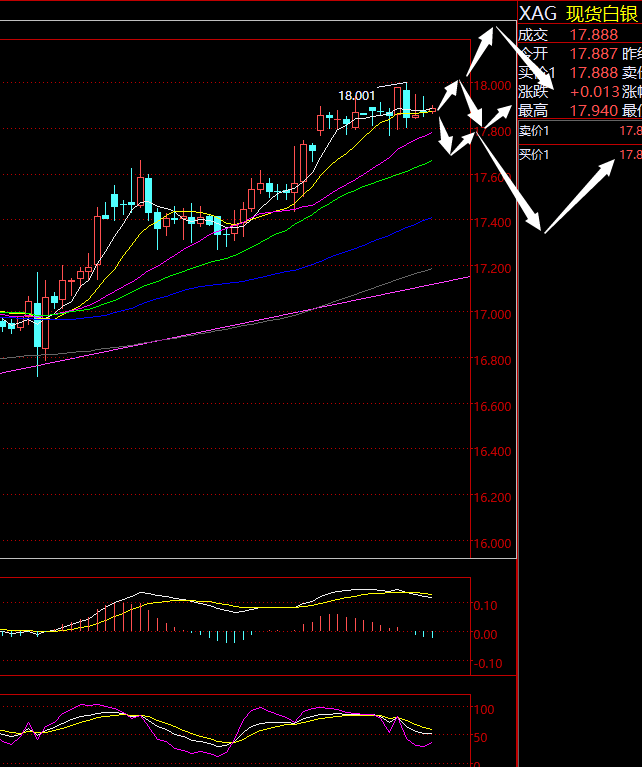This screenshot has height=767, width=642.
Task: Click the 100 level on oscillator axis
Action: click(x=484, y=709)
